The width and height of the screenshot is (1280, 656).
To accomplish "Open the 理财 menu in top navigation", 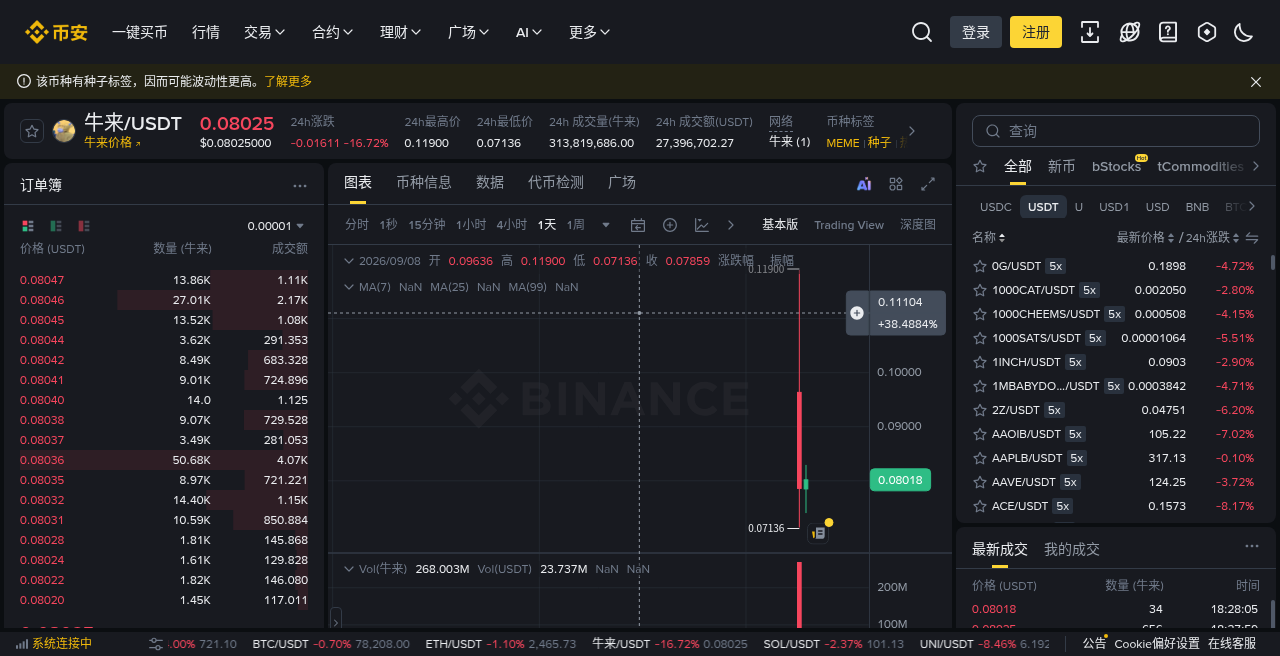I will point(401,32).
